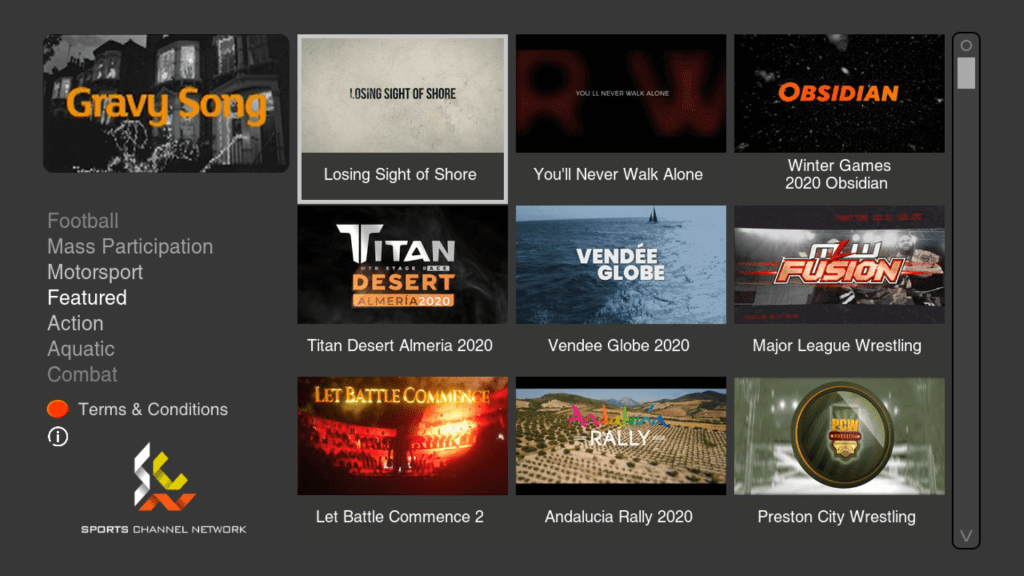The height and width of the screenshot is (576, 1024).
Task: Select the Featured category
Action: (87, 298)
